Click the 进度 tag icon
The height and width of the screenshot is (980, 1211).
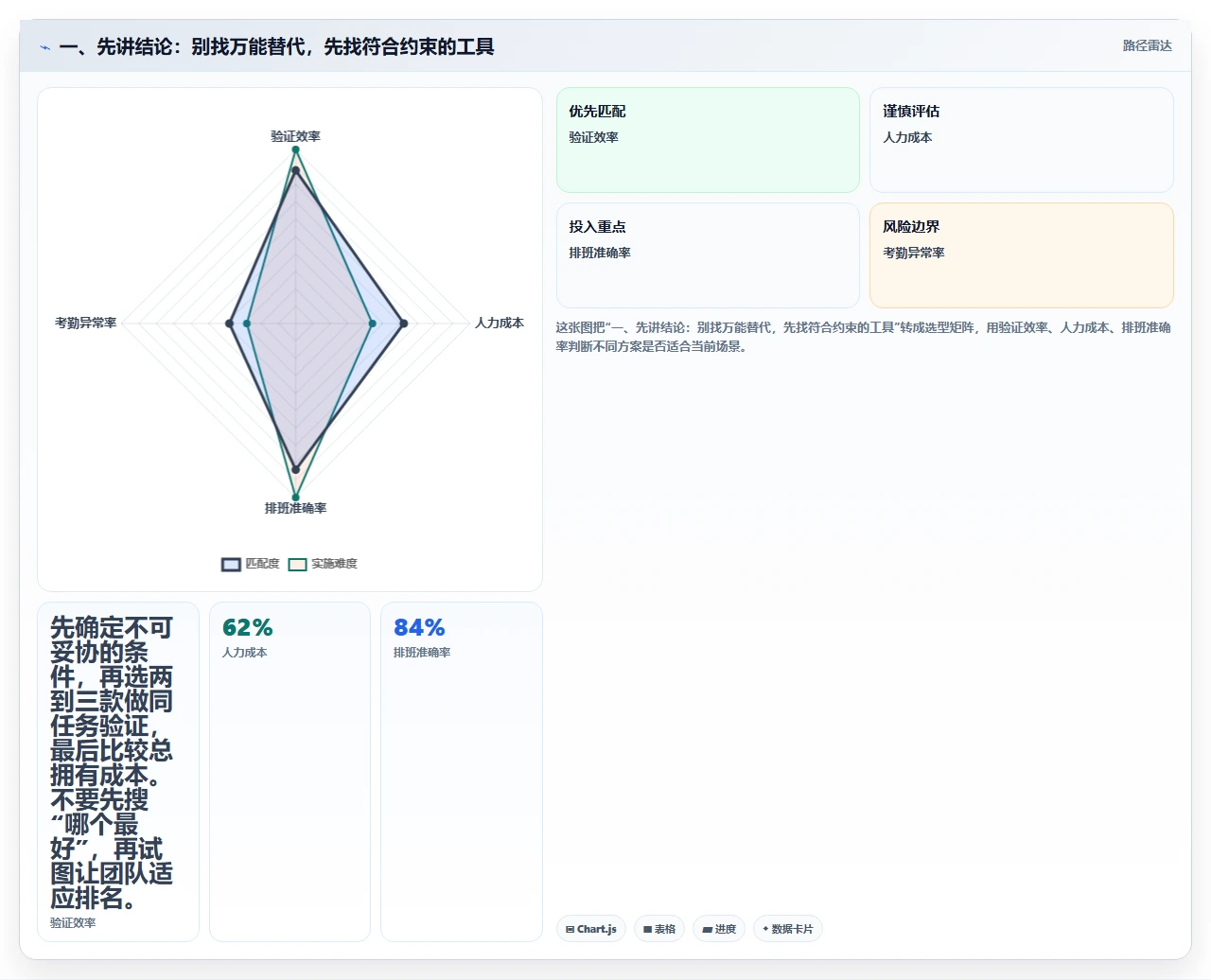click(707, 930)
